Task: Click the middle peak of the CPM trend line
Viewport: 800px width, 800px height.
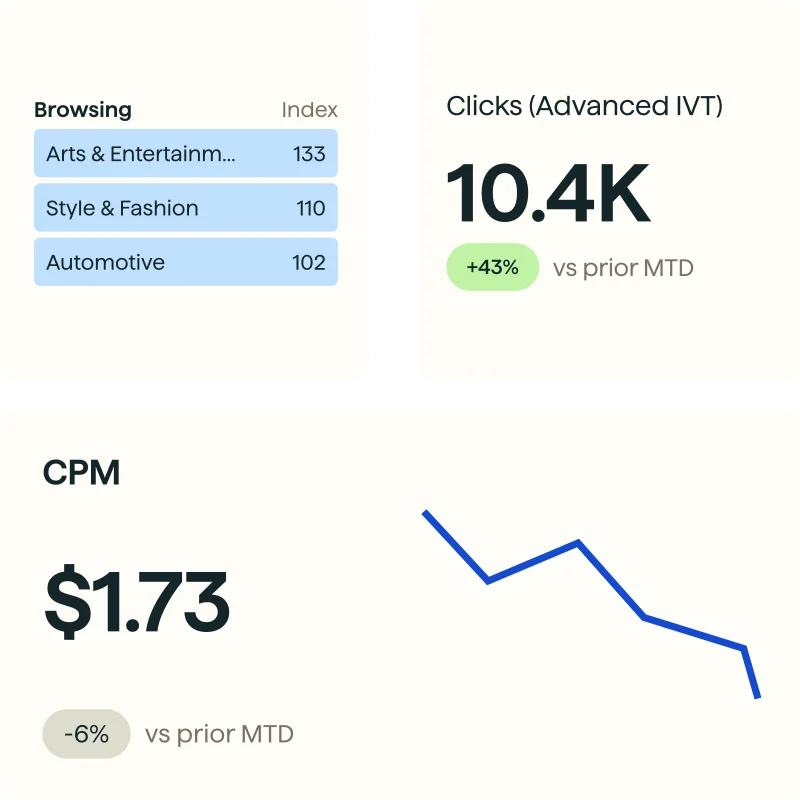Action: click(578, 543)
